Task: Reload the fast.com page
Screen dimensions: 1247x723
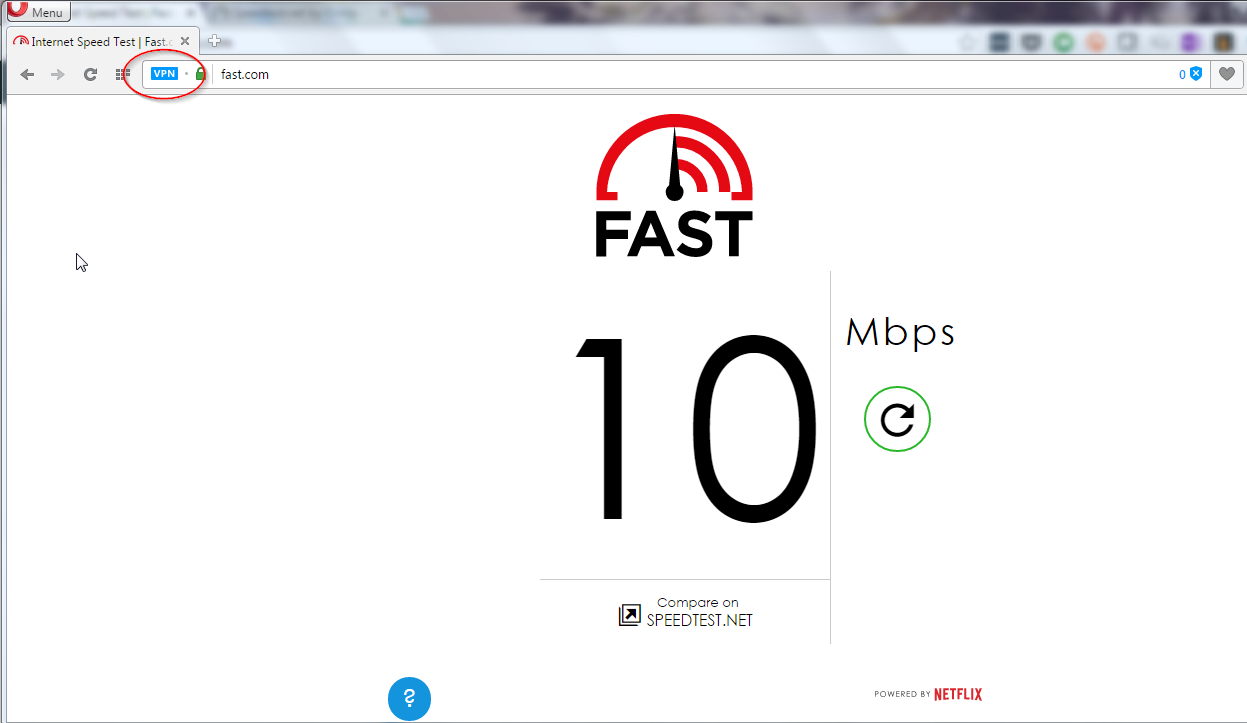Action: 90,75
